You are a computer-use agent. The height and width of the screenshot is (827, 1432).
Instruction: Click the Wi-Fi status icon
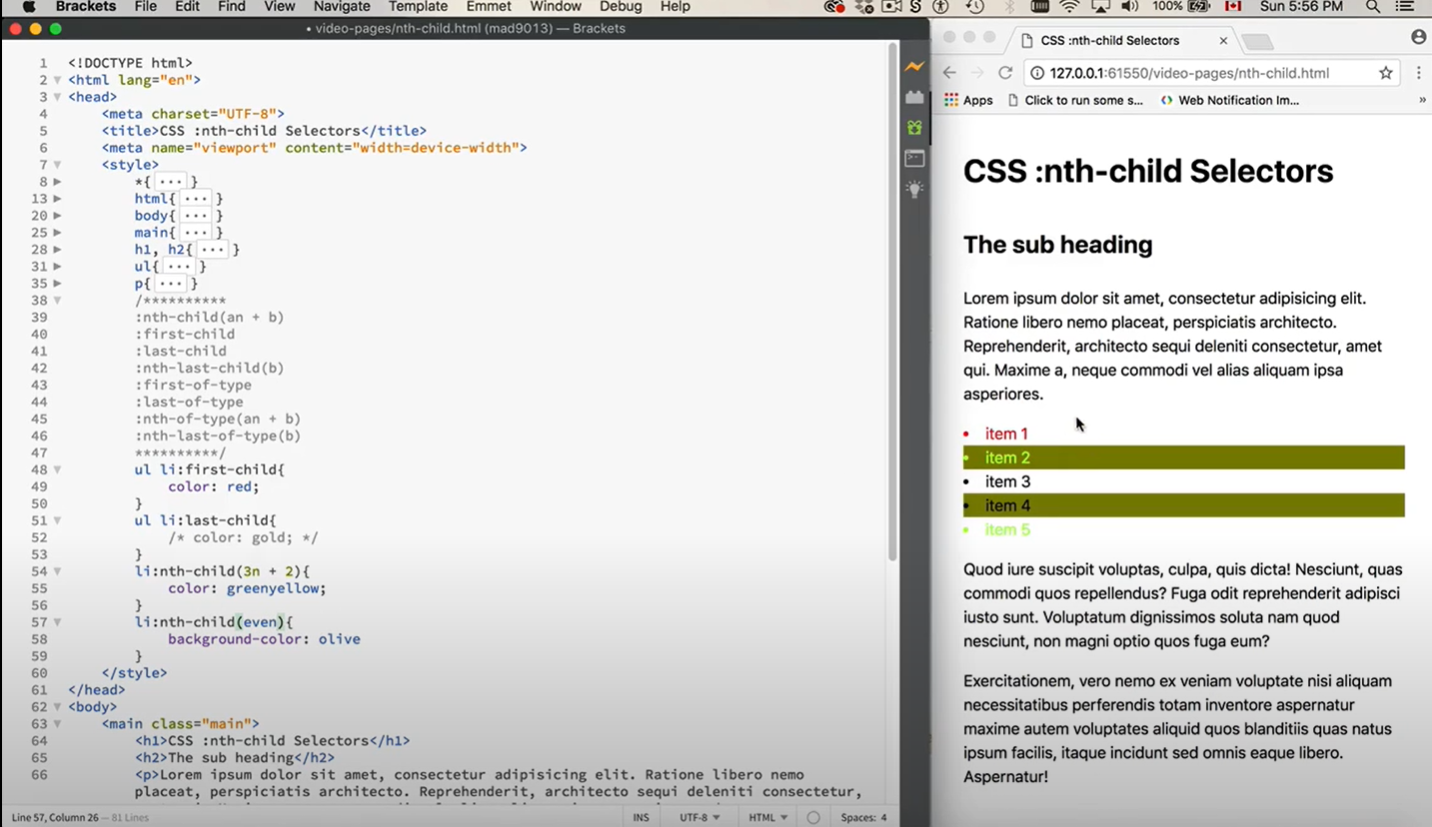(1070, 7)
